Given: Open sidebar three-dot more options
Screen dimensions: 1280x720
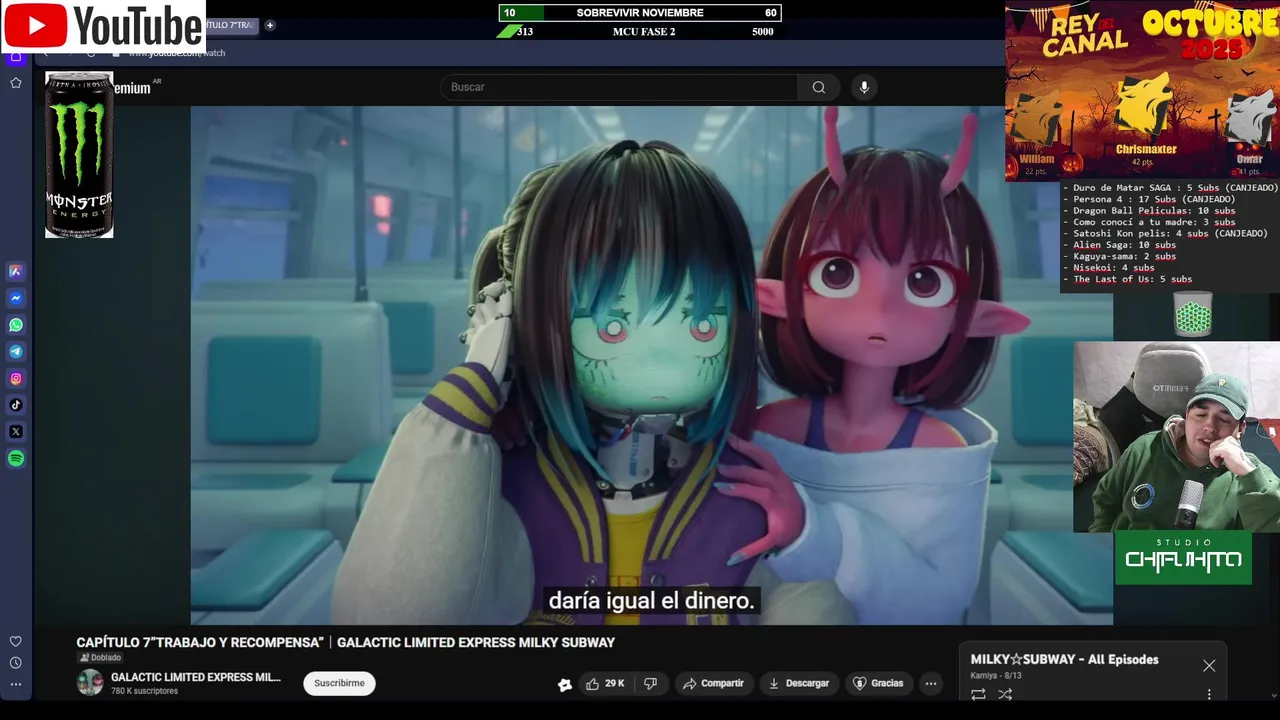Looking at the screenshot, I should pos(16,685).
